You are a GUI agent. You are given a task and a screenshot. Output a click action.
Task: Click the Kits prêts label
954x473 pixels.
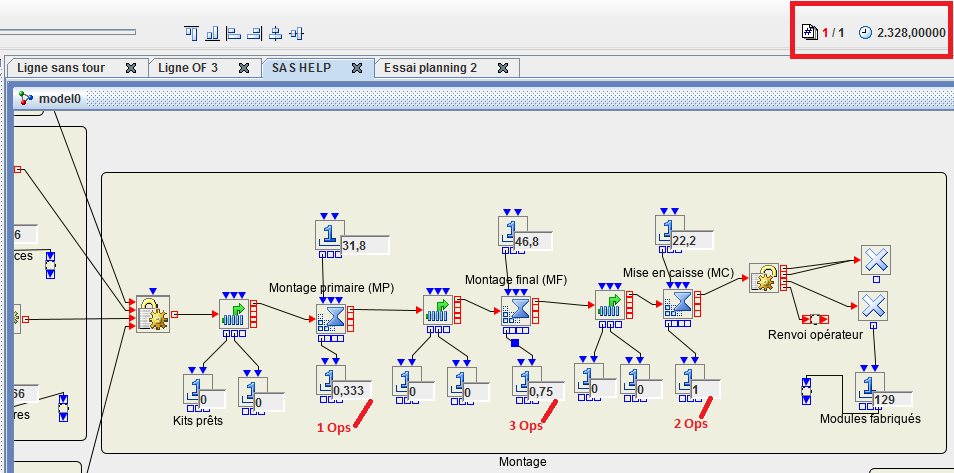[198, 421]
